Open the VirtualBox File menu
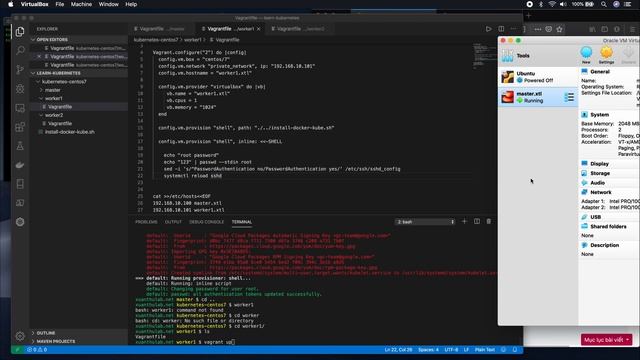This screenshot has height=360, width=640. click(x=60, y=4)
